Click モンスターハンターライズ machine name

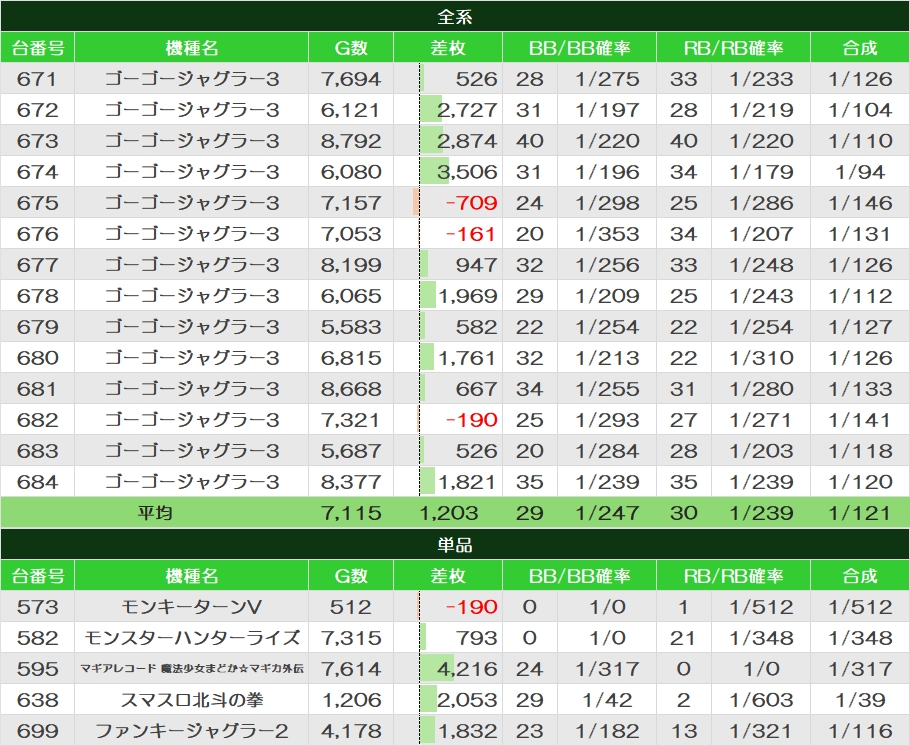tap(192, 638)
